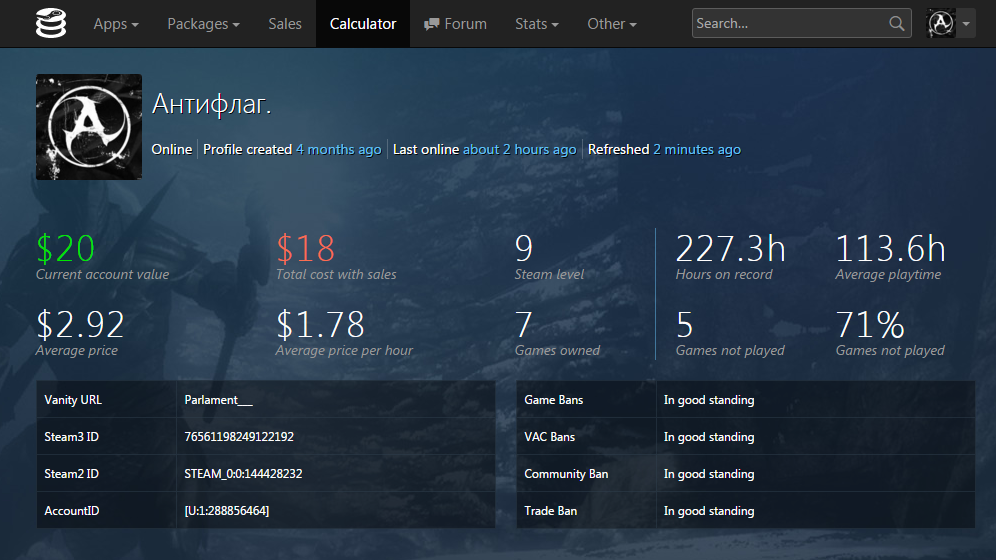Click the 5 games not played value
This screenshot has width=996, height=560.
(685, 324)
